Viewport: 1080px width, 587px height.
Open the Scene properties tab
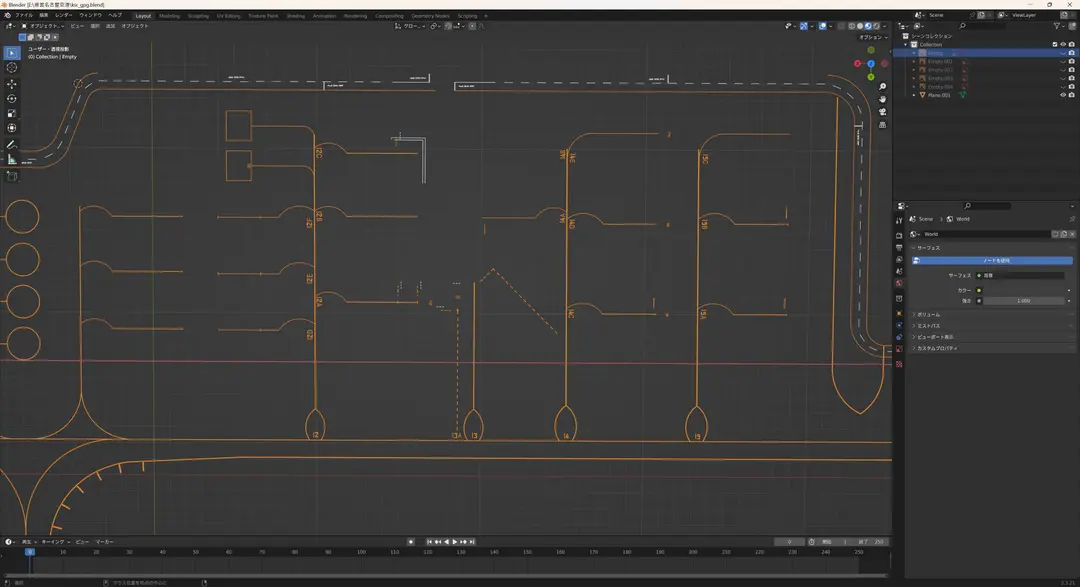coord(899,271)
